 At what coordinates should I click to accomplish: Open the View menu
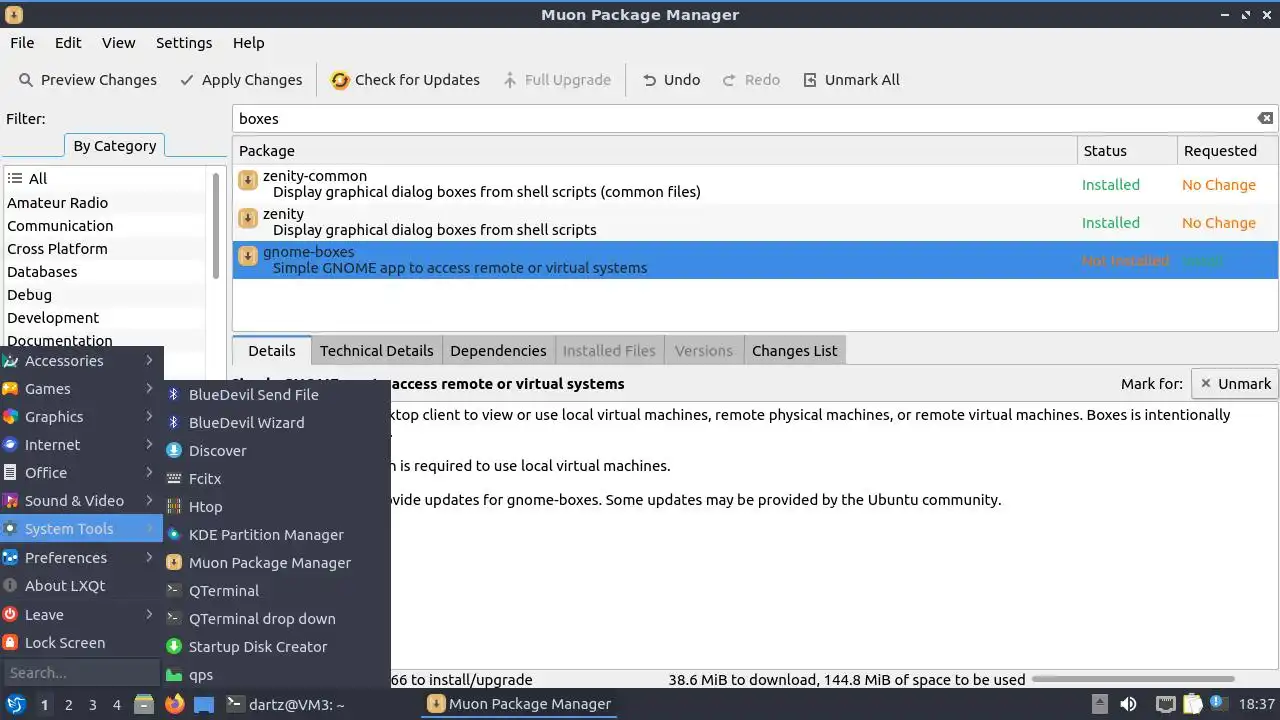point(118,43)
